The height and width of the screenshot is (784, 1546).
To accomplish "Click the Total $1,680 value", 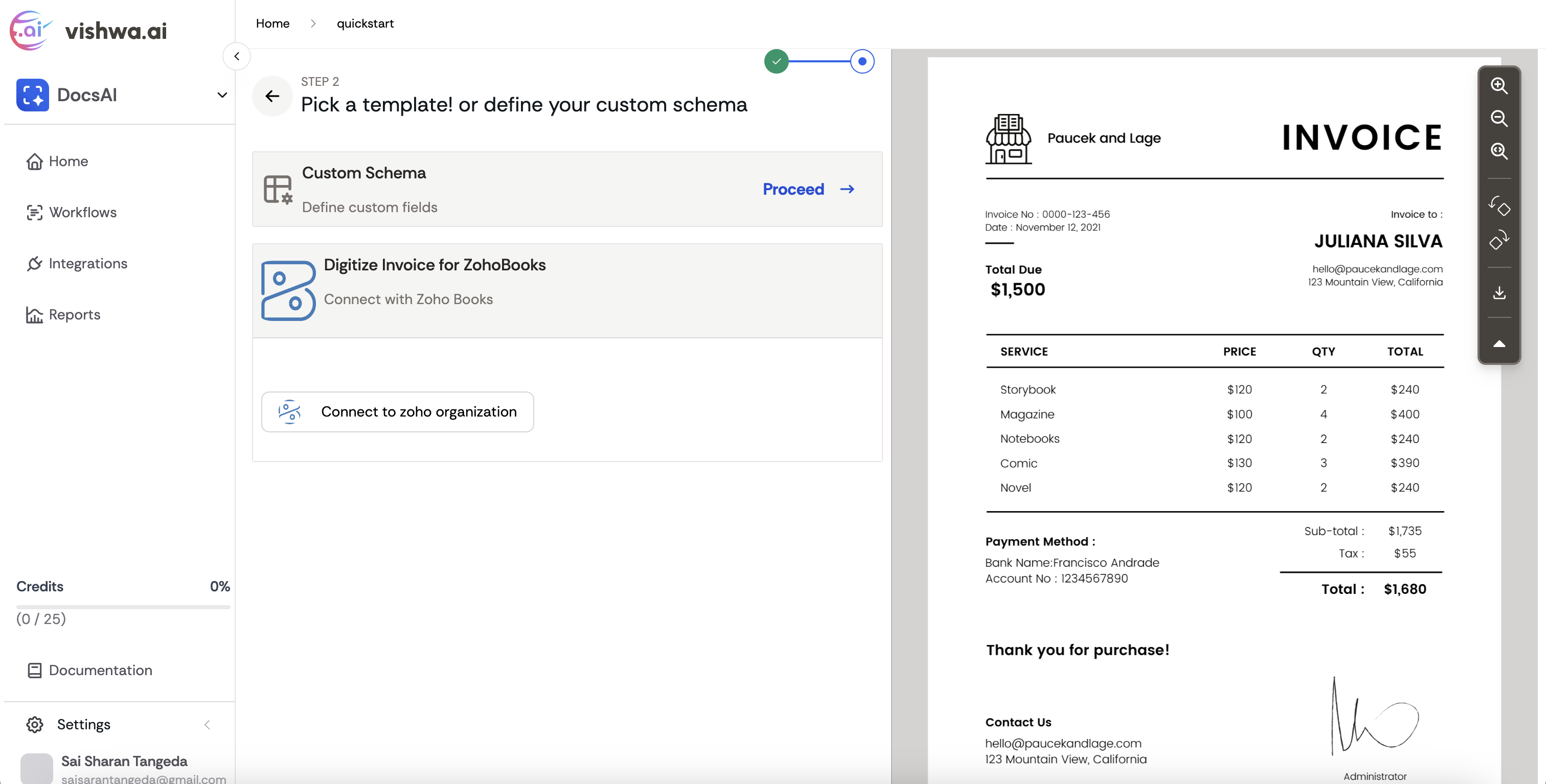I will [1404, 589].
